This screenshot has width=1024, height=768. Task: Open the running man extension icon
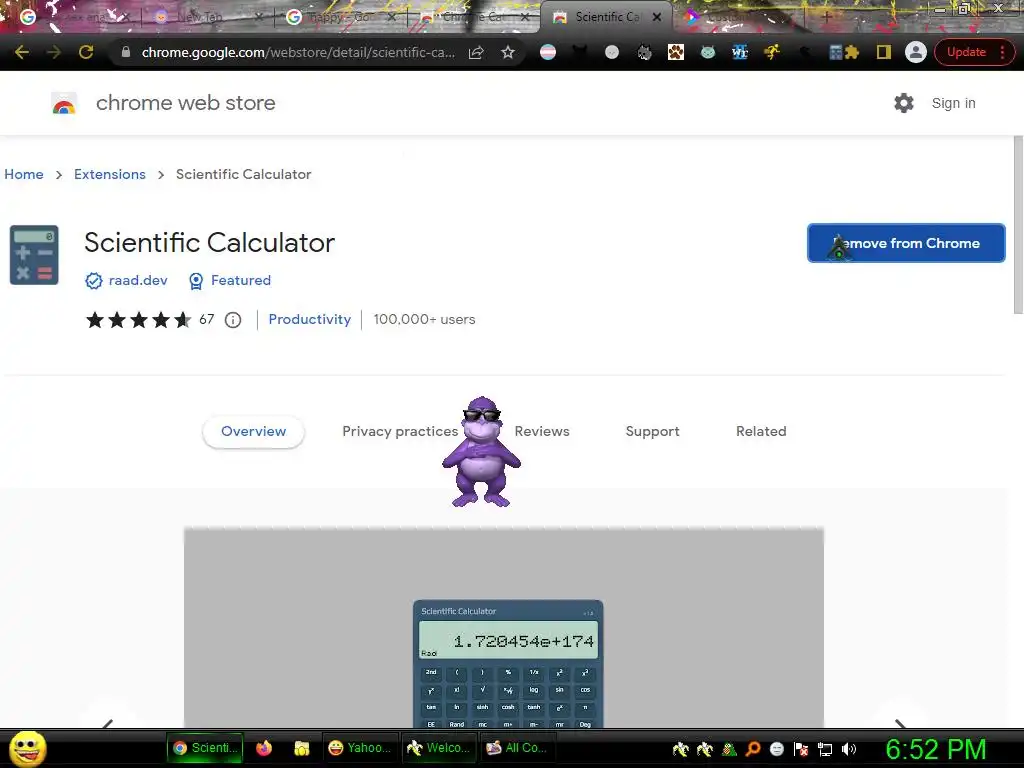(772, 52)
